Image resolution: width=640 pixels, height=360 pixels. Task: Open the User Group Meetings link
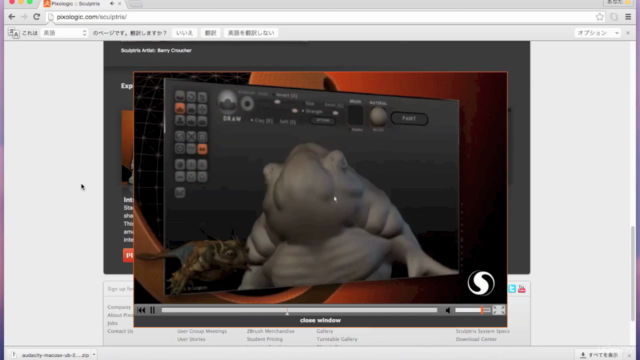click(202, 331)
